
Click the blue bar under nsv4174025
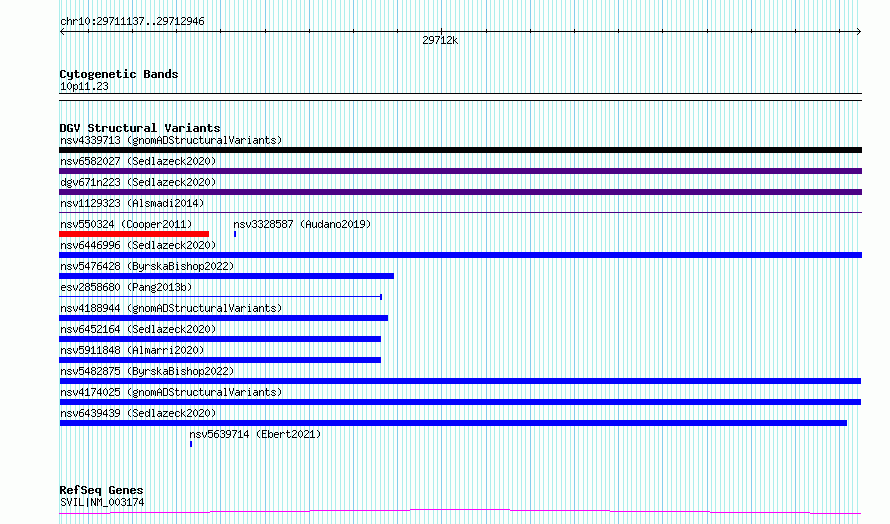coord(460,402)
